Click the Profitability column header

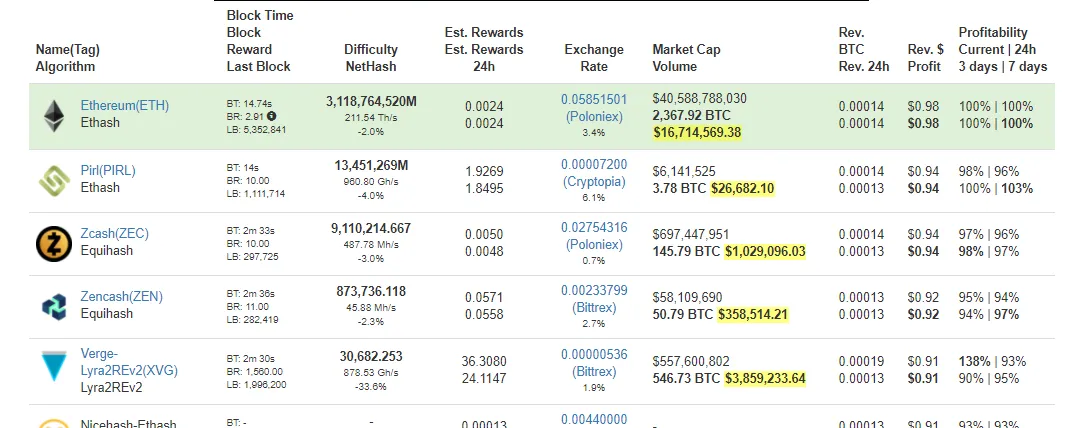tap(1003, 50)
